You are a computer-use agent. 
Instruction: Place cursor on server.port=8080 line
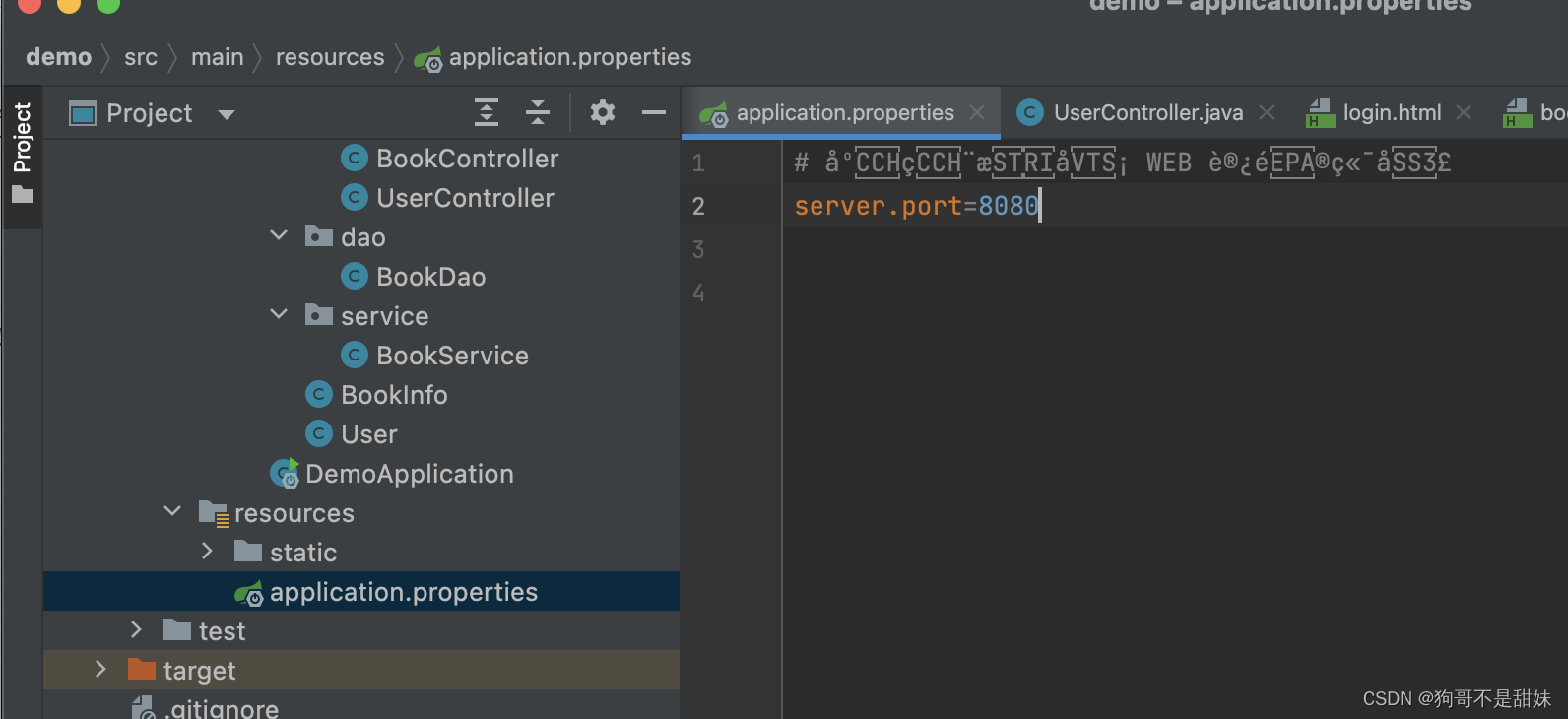[916, 206]
